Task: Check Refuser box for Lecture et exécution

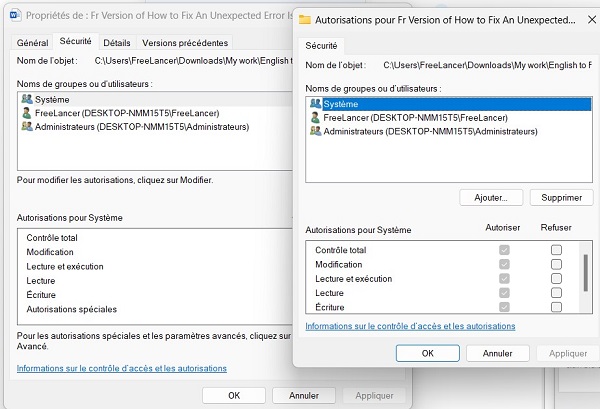Action: (x=556, y=278)
